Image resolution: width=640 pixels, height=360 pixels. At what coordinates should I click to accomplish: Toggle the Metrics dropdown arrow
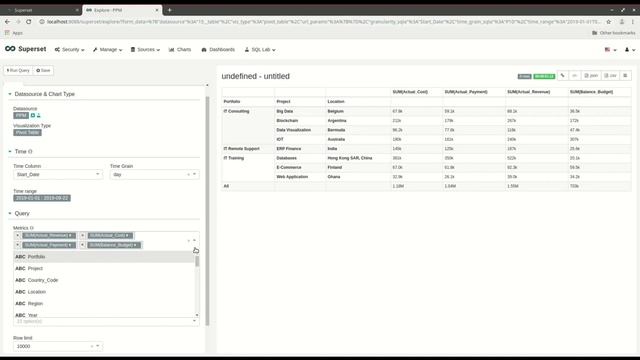click(194, 240)
